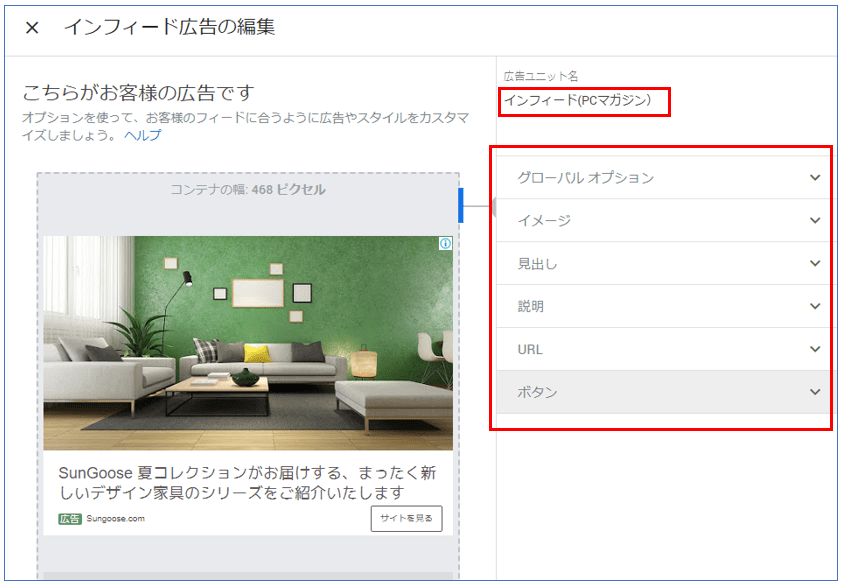Close the インフィード広告の編集 dialog with X
The image size is (844, 587).
[32, 27]
